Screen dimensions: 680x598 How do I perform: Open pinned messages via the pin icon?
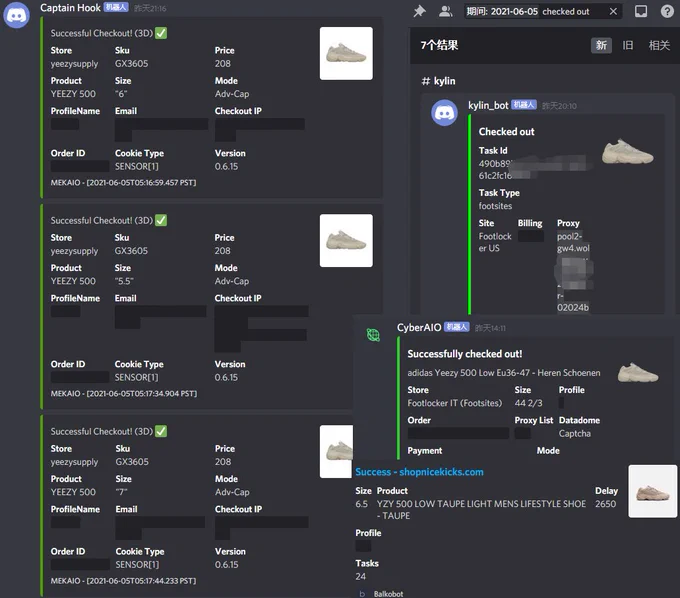(419, 11)
